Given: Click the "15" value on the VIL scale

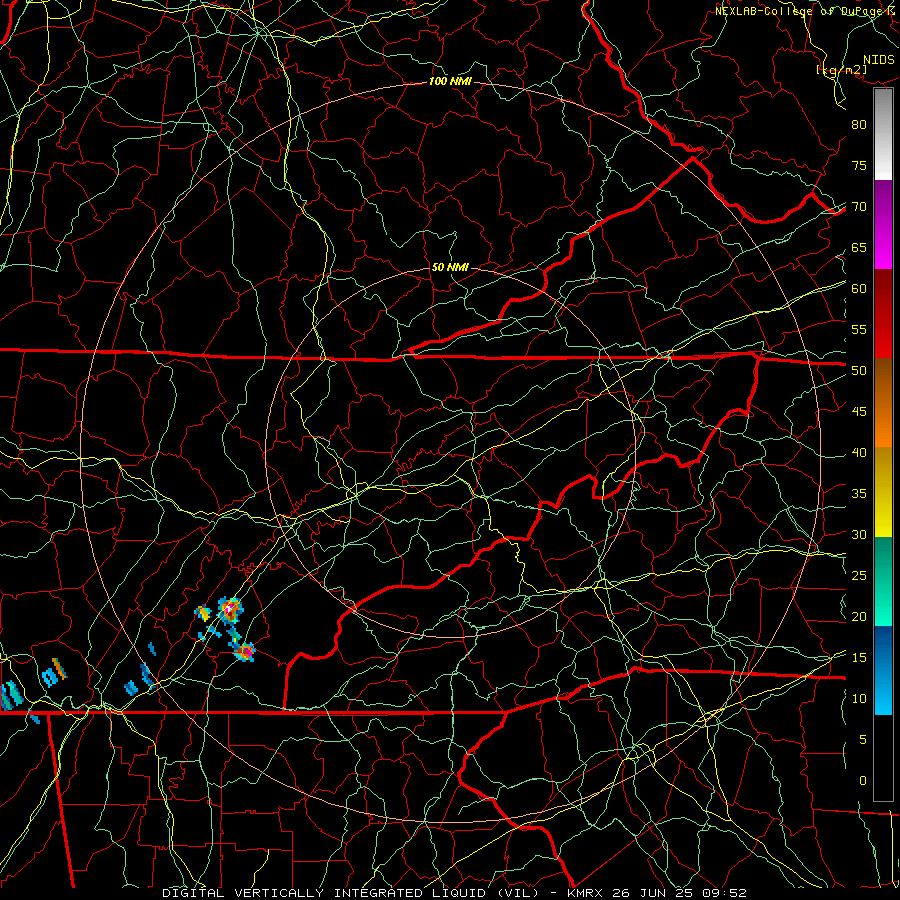Looking at the screenshot, I should click(859, 658).
